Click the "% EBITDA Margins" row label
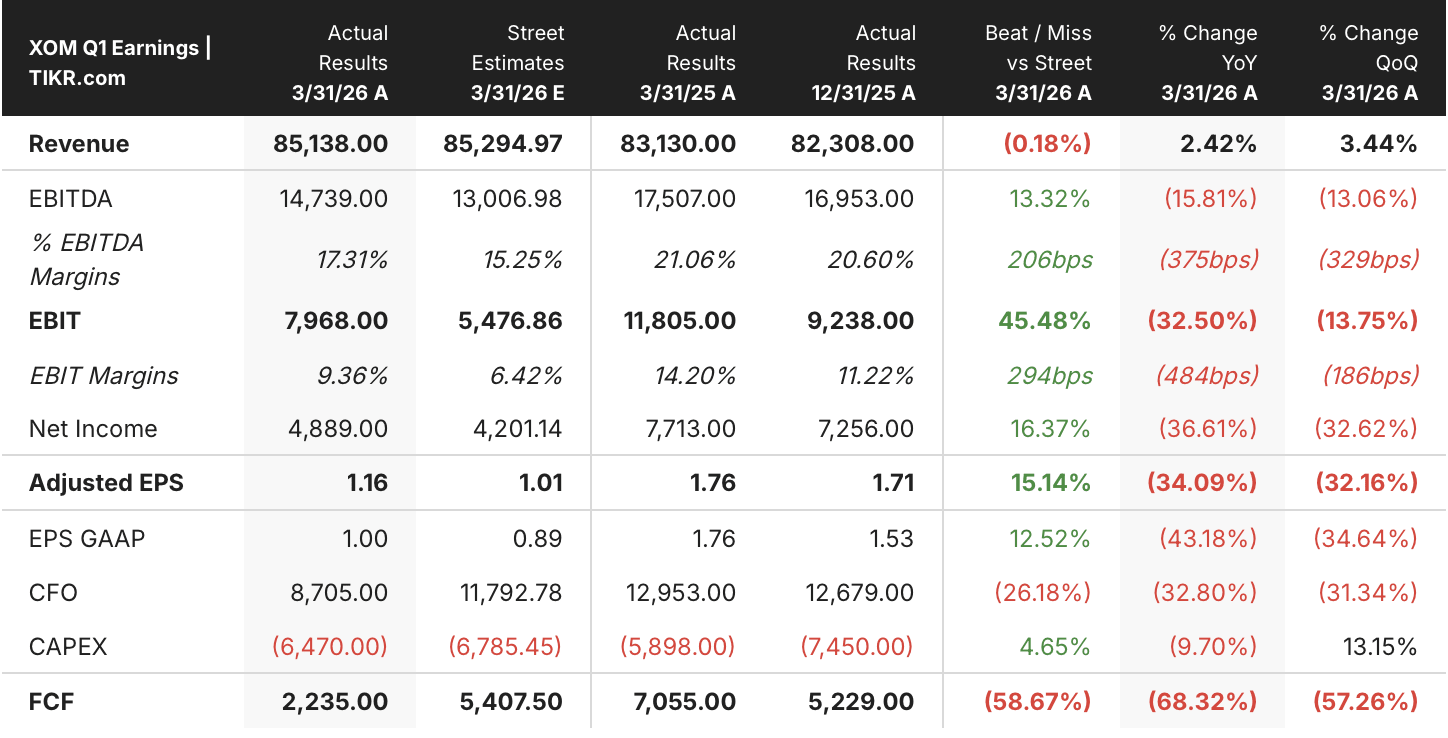 (87, 260)
